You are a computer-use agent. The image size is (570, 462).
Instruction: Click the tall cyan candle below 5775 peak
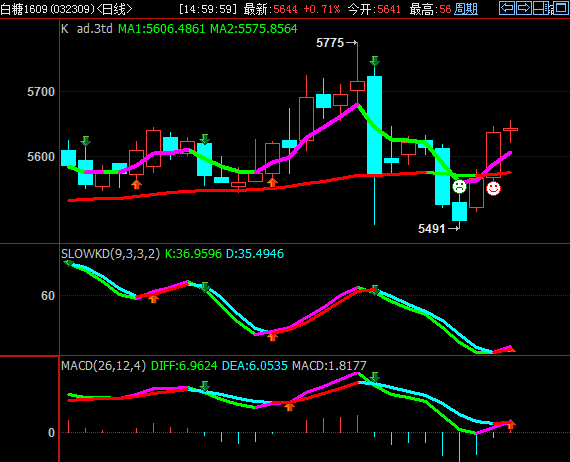tap(374, 125)
